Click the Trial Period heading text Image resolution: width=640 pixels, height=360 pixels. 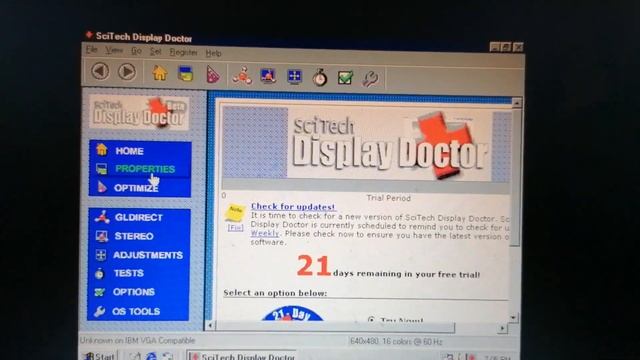pyautogui.click(x=388, y=198)
